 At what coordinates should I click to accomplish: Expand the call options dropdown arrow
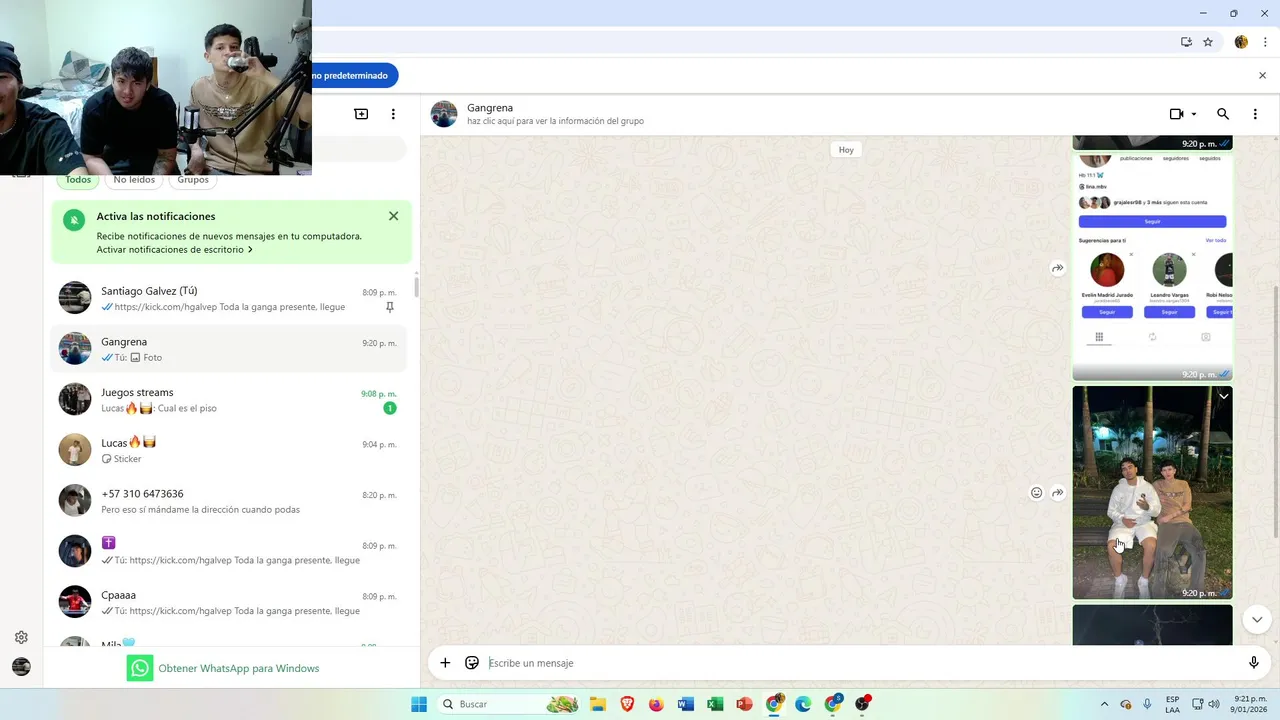[1194, 114]
